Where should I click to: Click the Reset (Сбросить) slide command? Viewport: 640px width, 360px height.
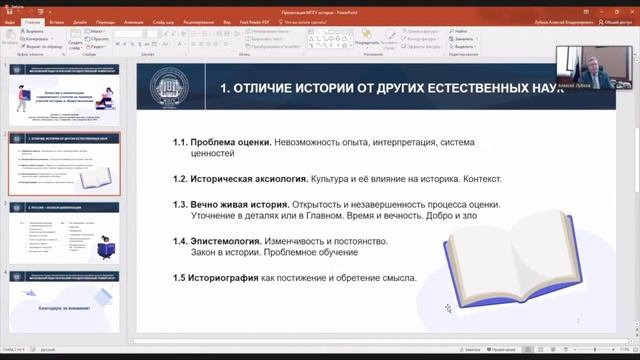click(x=97, y=39)
